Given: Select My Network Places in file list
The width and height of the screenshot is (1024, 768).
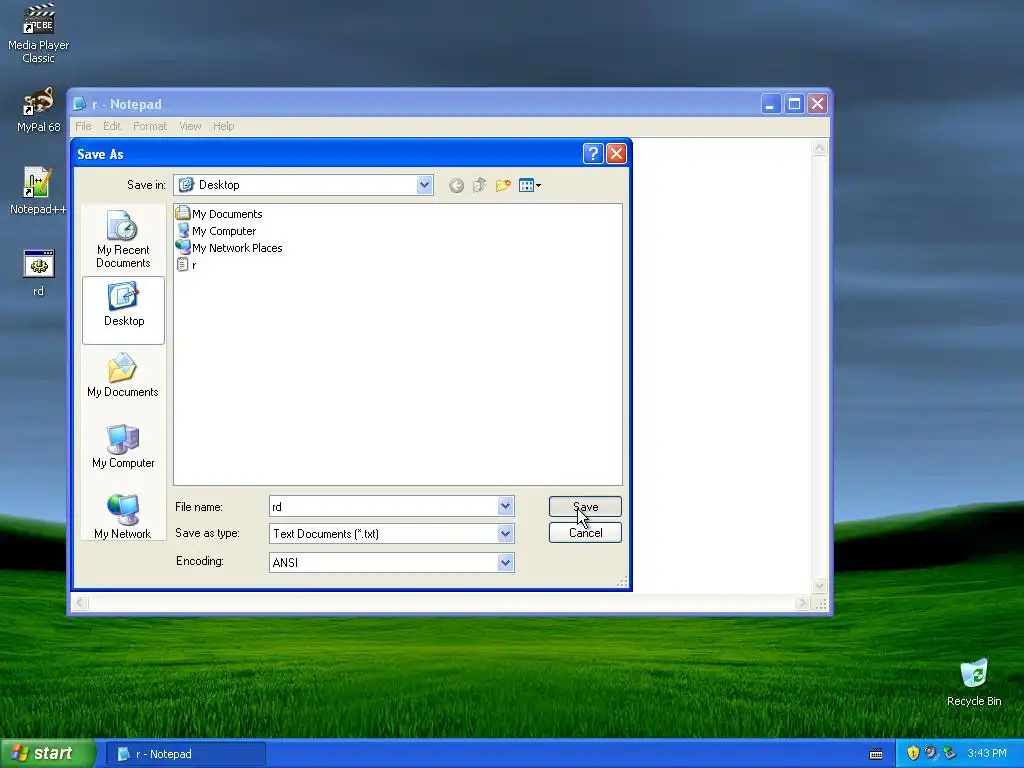Looking at the screenshot, I should 229,248.
